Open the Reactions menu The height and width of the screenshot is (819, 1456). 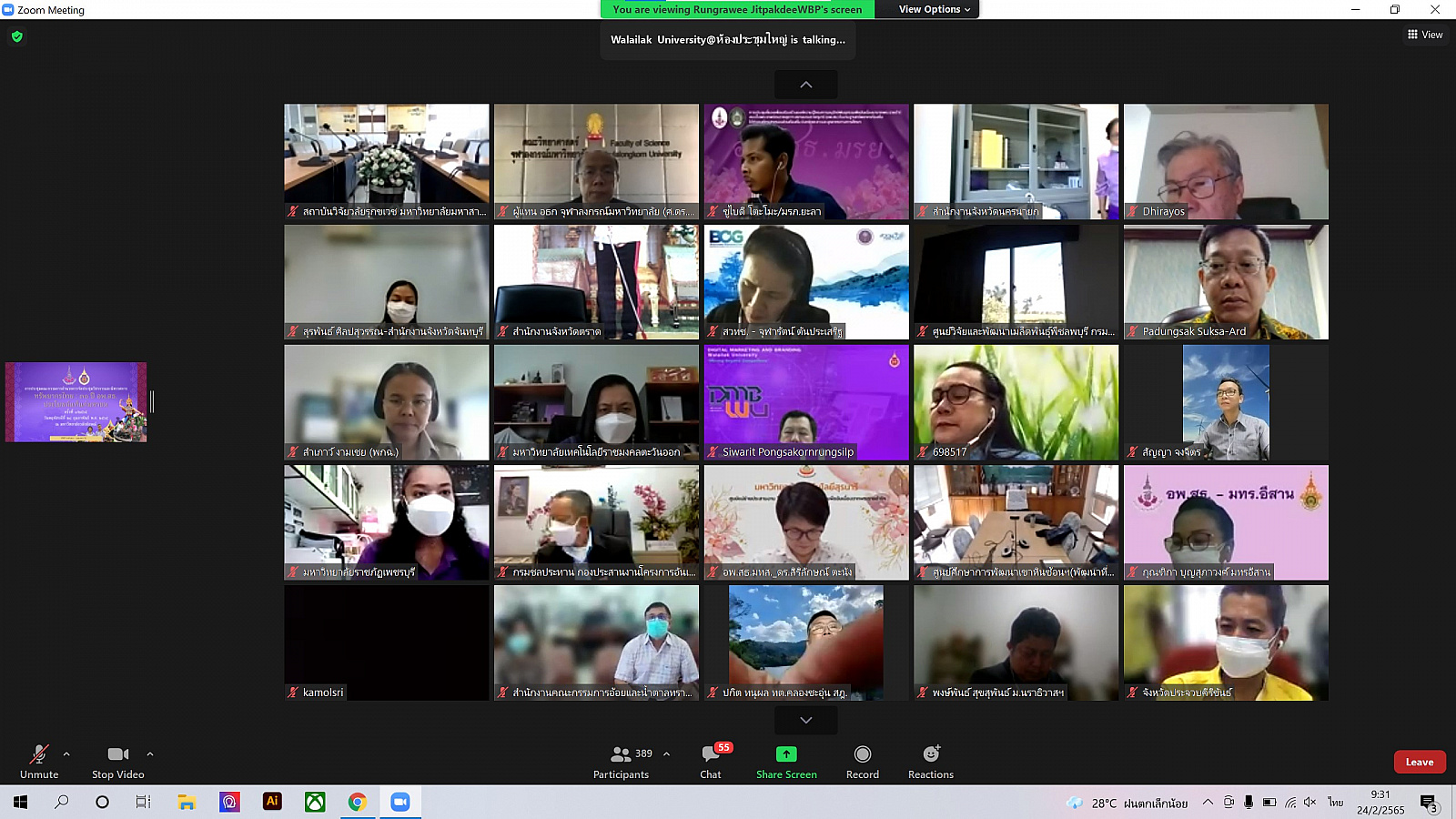point(930,762)
